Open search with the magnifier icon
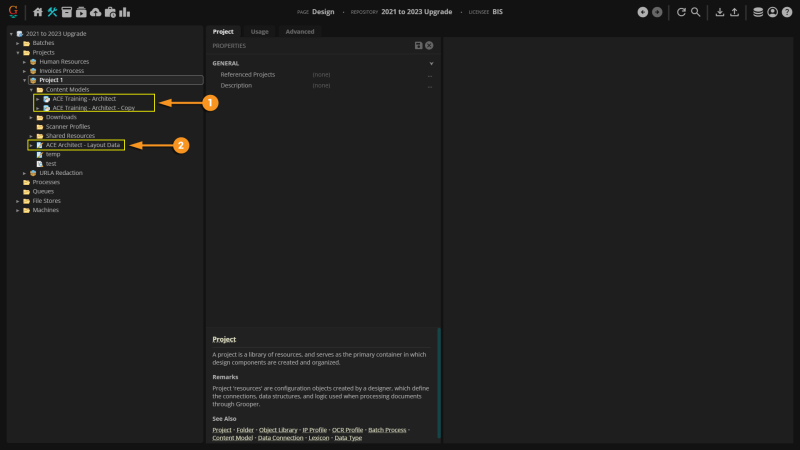The width and height of the screenshot is (800, 450). [x=695, y=12]
